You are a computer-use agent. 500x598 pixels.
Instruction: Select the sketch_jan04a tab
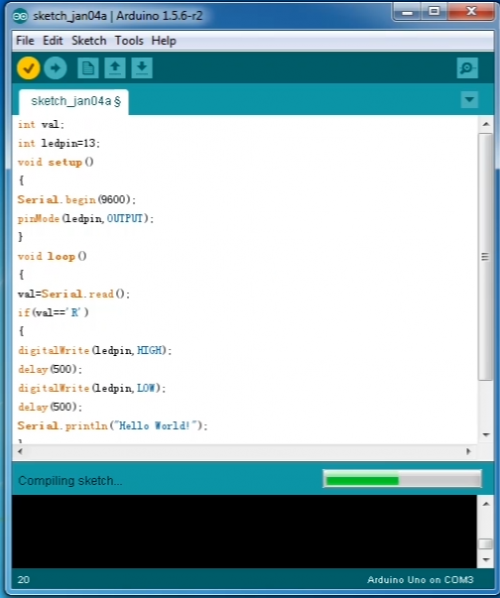click(x=74, y=101)
